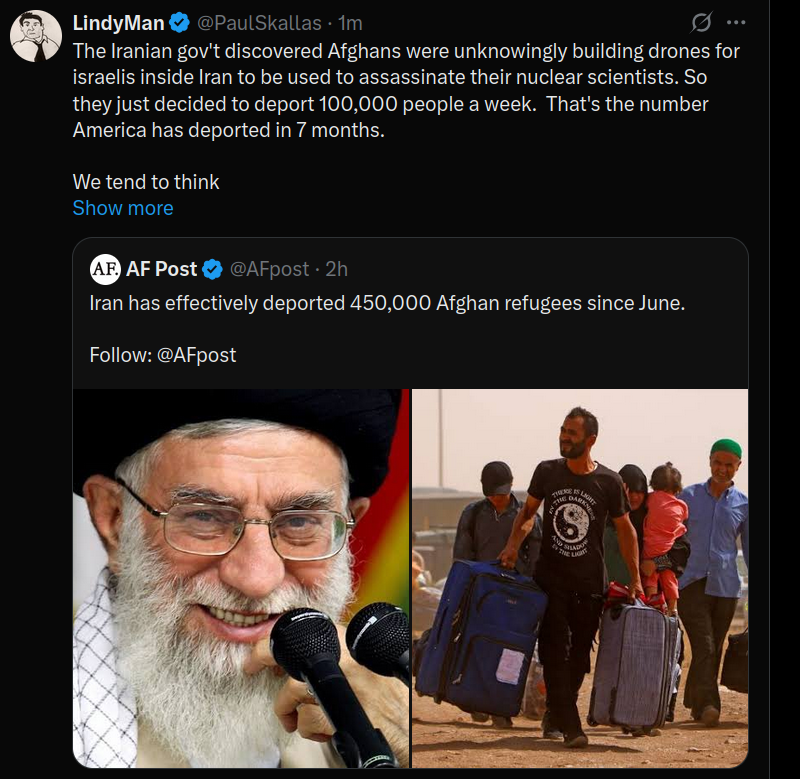
Task: Open the bearded cleric photo
Action: 241,579
